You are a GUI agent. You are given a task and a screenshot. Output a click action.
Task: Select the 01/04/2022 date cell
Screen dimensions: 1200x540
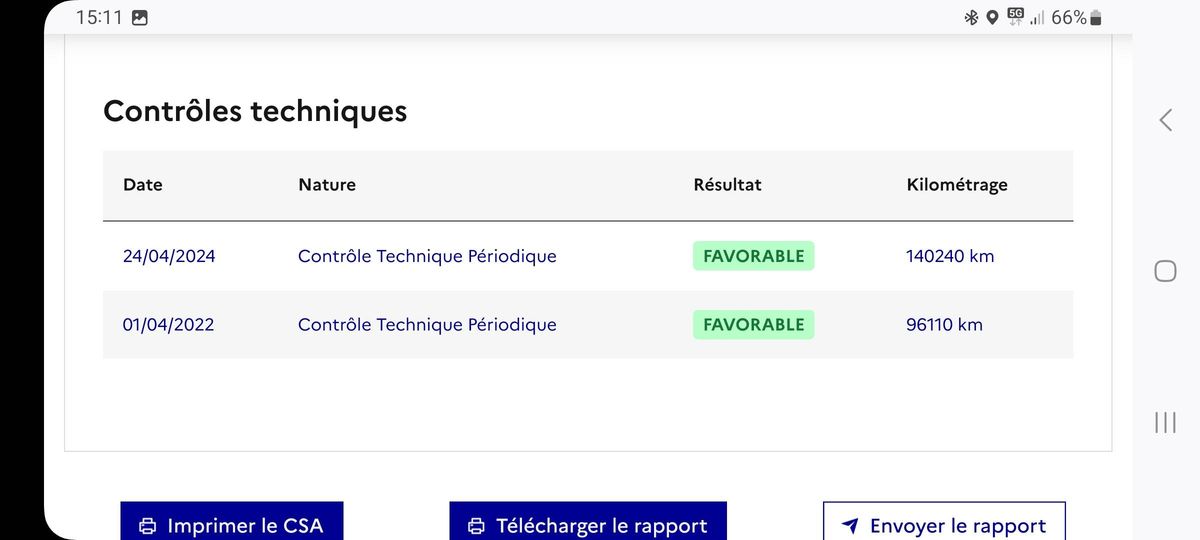point(169,324)
